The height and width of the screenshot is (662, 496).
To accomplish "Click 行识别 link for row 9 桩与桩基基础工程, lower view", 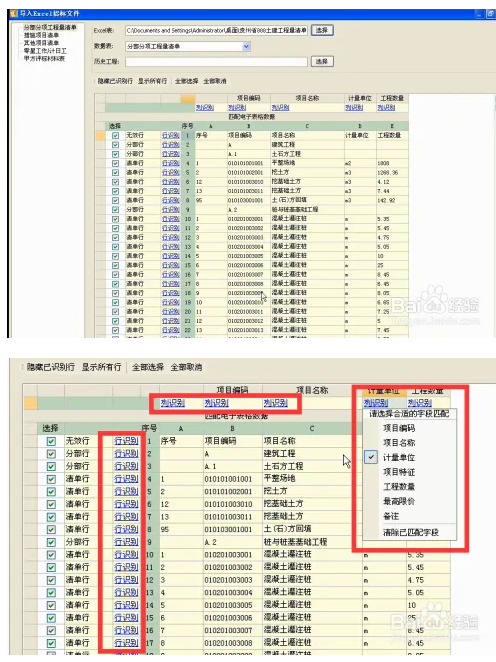I will 126,542.
